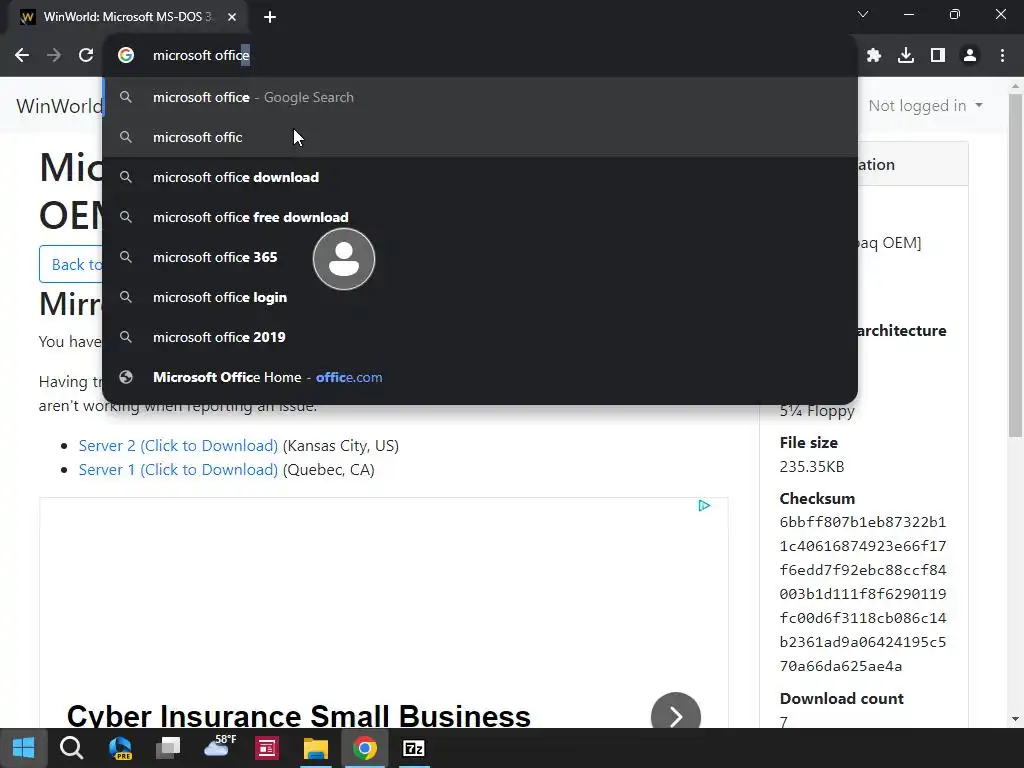
Task: Click the ad choices triangle icon
Action: (x=704, y=505)
